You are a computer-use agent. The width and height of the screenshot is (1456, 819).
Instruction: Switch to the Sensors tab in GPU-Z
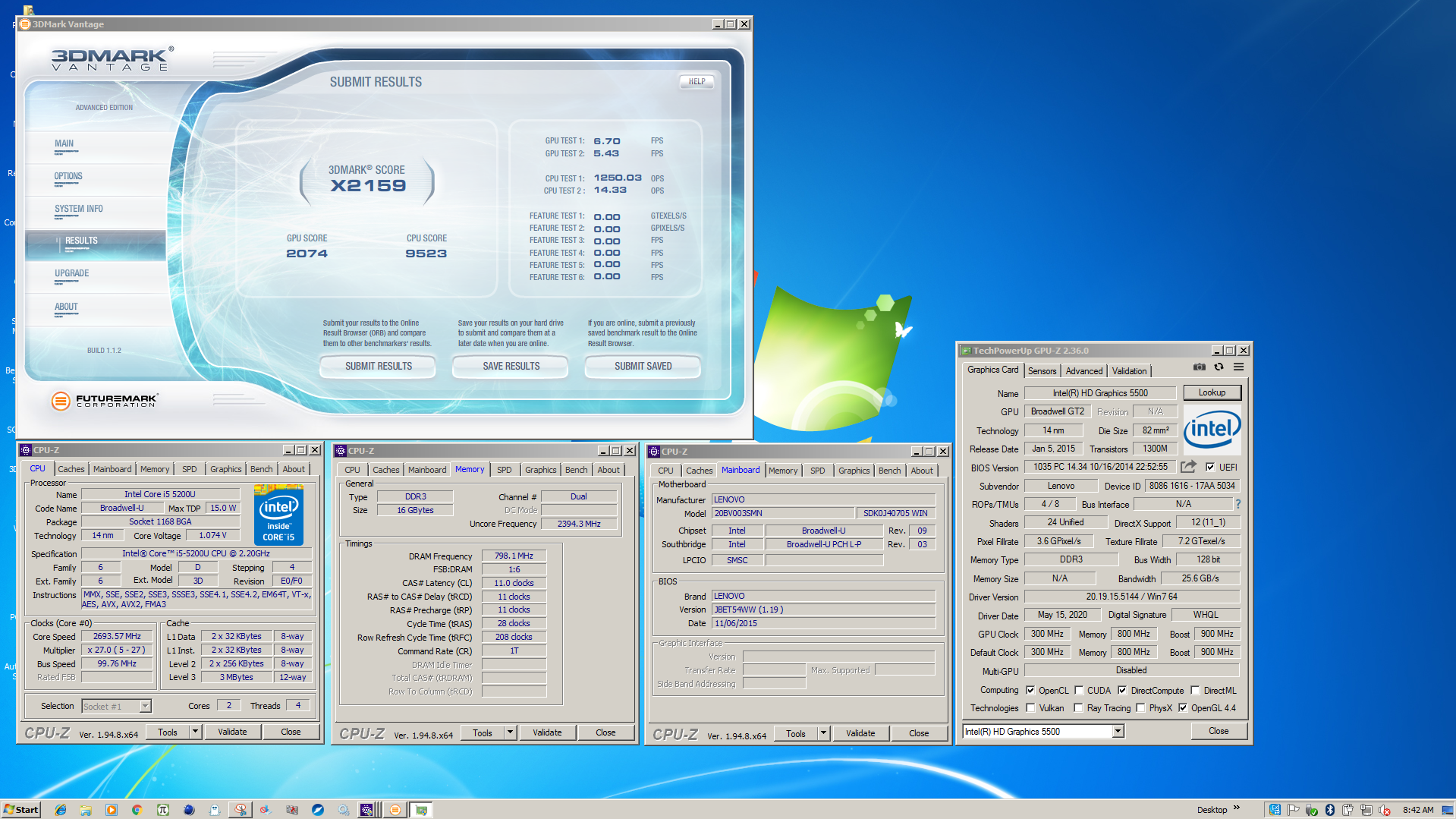(x=1042, y=371)
